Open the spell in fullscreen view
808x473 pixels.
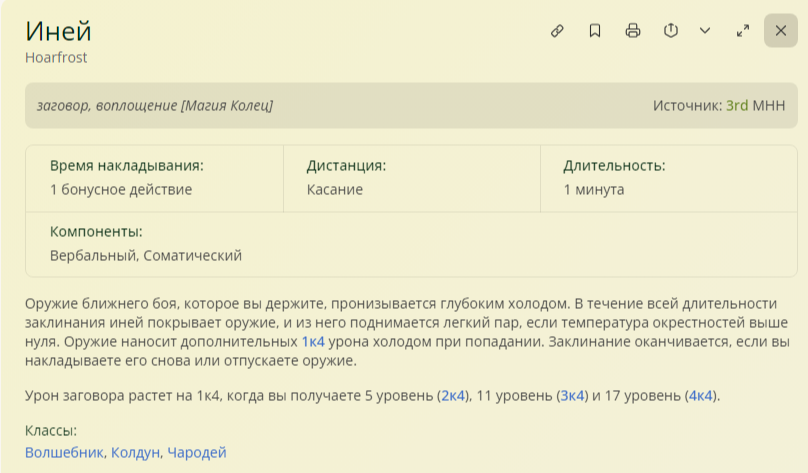[x=743, y=31]
